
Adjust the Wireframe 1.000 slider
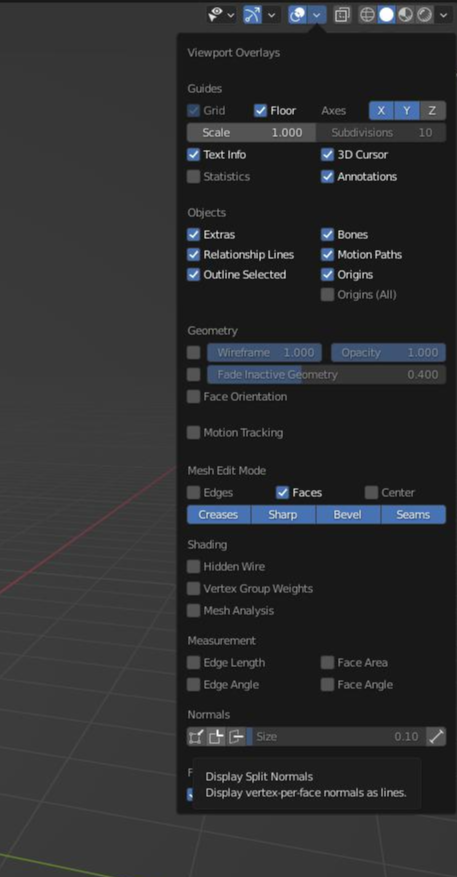coord(265,352)
